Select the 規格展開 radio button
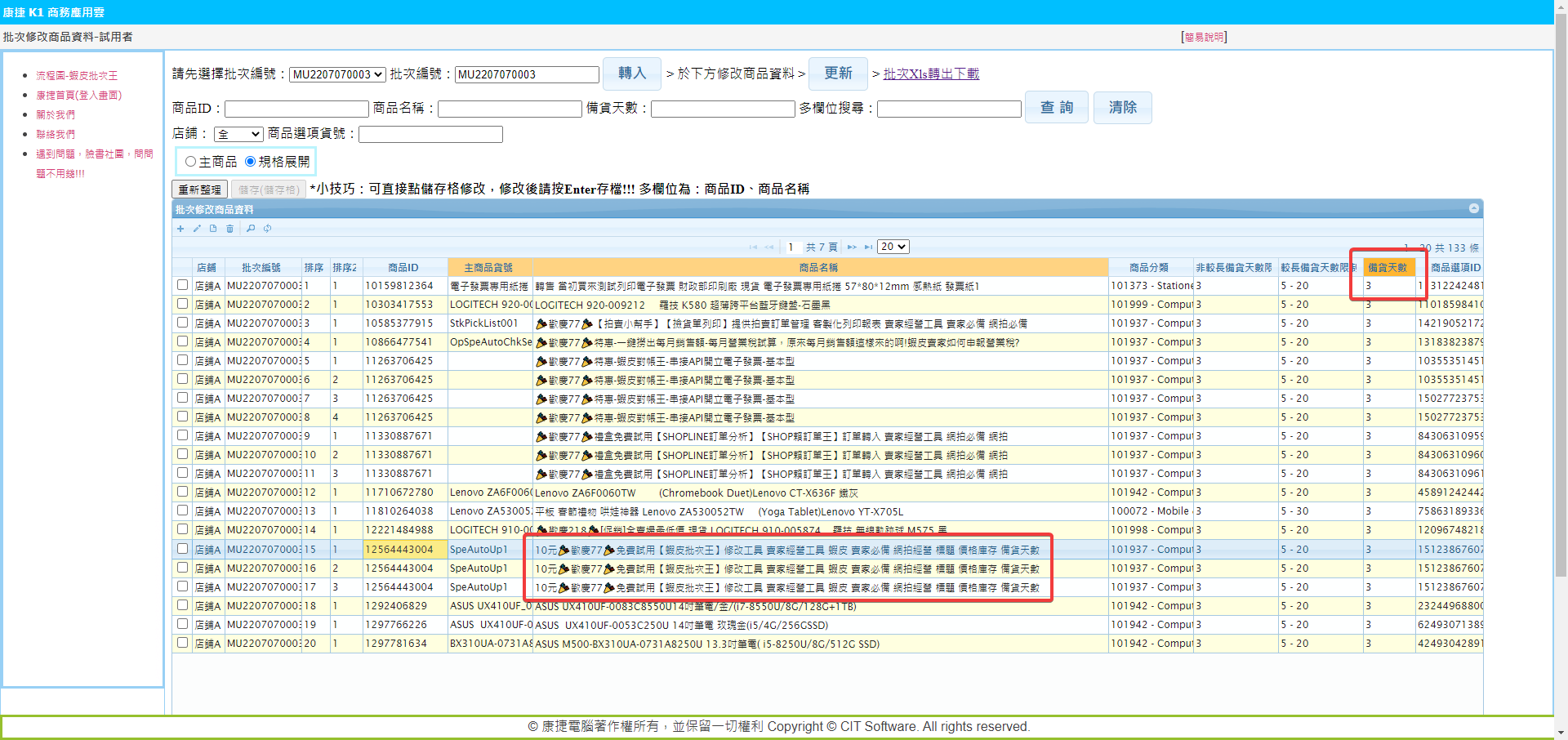 tap(251, 162)
